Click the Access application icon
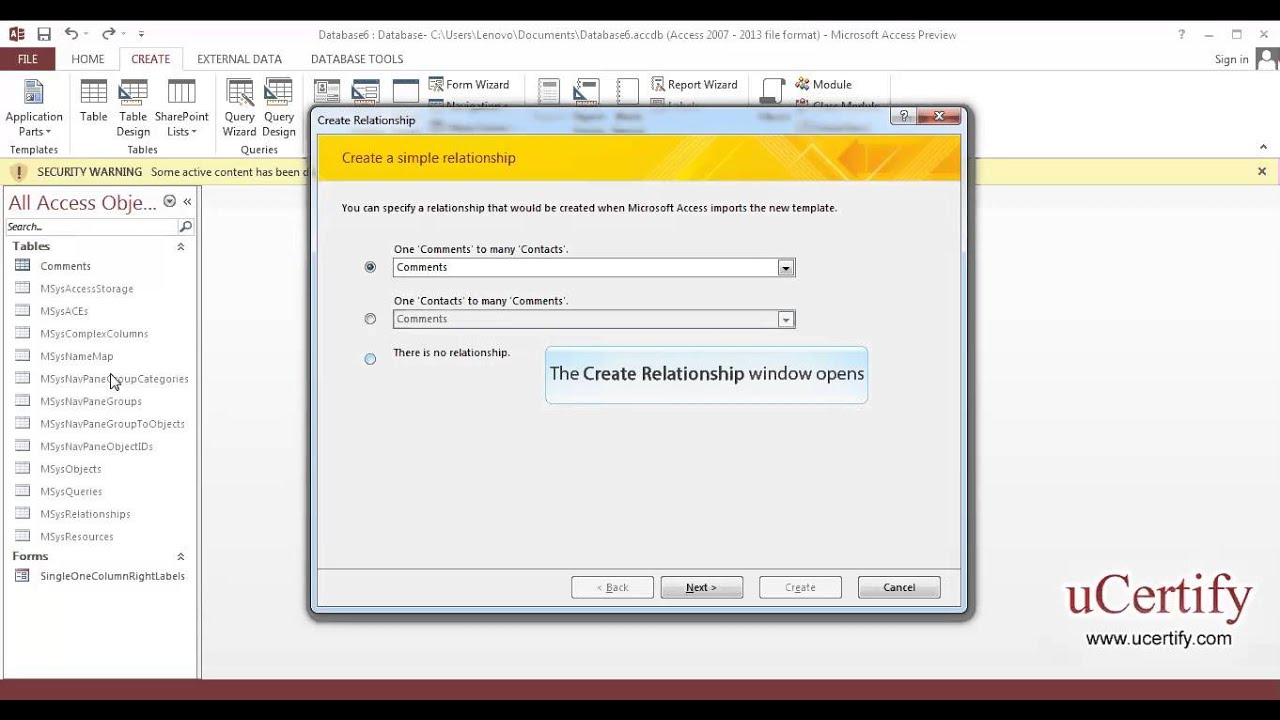This screenshot has height=720, width=1280. tap(17, 34)
